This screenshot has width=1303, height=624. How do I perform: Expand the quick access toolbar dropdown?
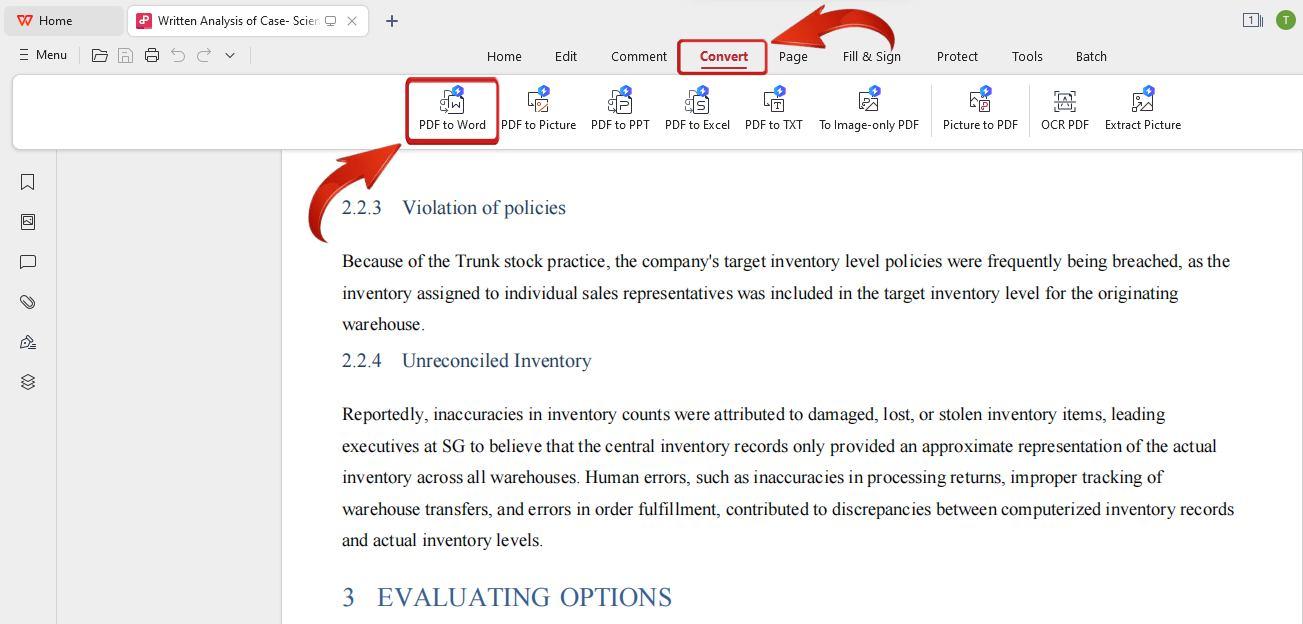coord(230,56)
